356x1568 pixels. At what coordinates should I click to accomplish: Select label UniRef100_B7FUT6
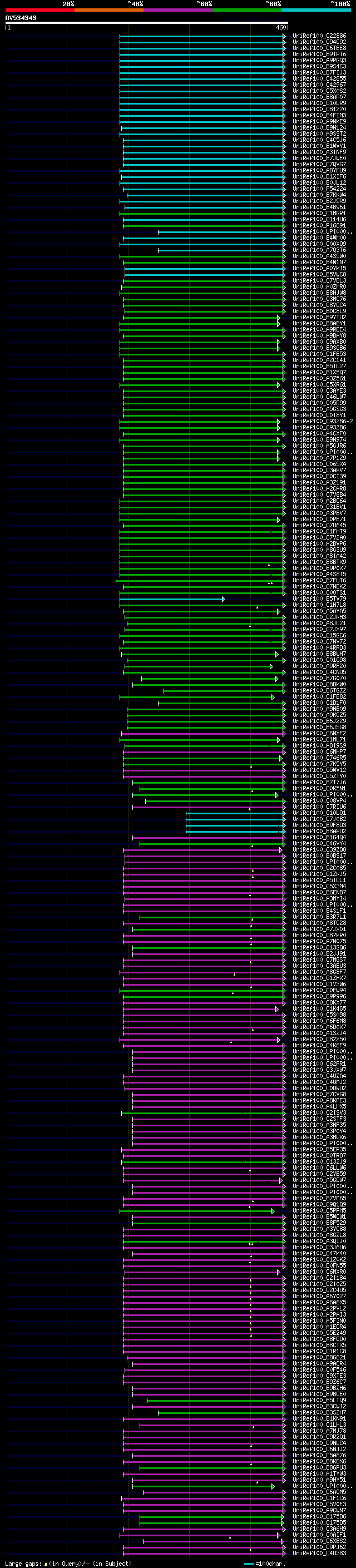[x=319, y=581]
